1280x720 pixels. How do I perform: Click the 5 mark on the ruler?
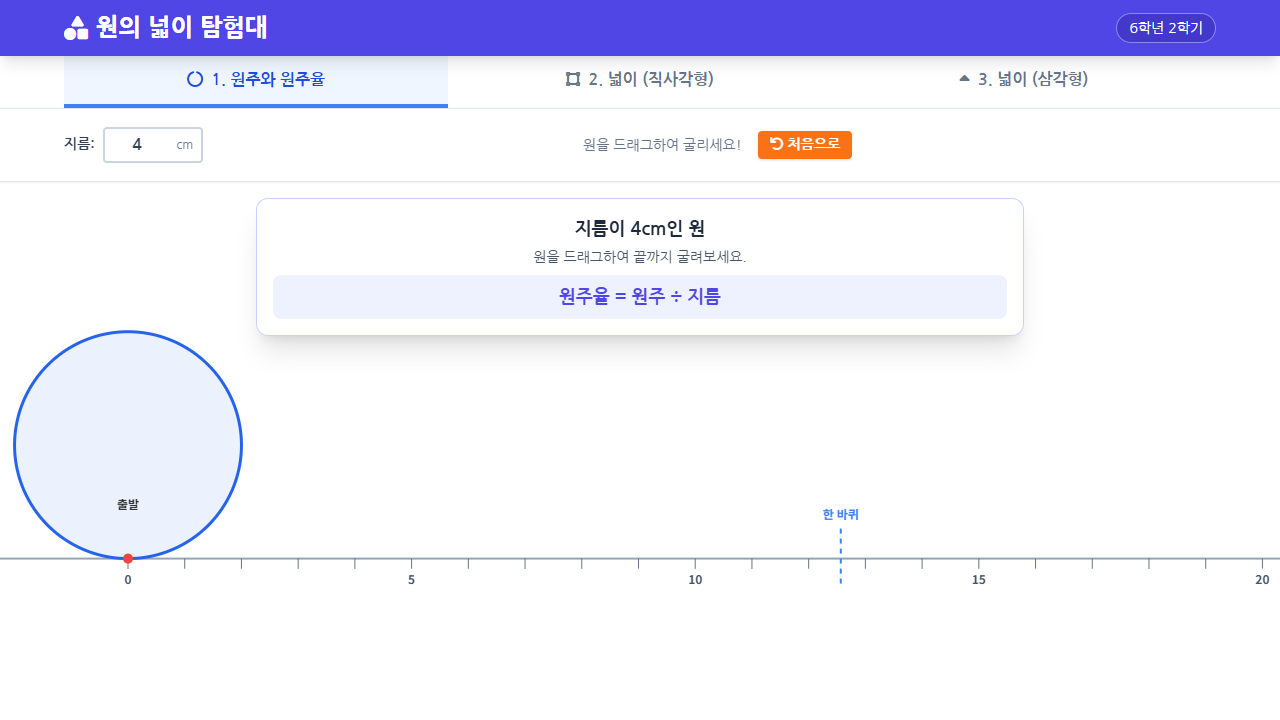tap(411, 580)
